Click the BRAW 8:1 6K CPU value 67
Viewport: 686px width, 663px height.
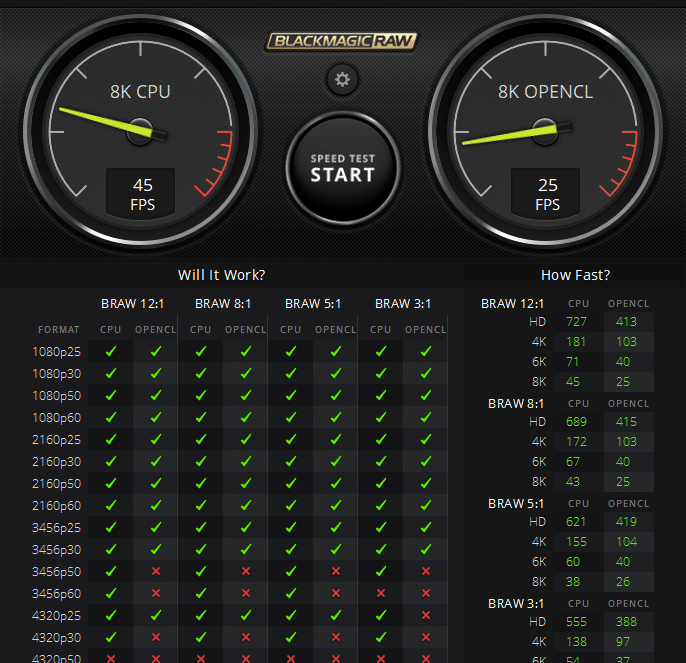(573, 462)
